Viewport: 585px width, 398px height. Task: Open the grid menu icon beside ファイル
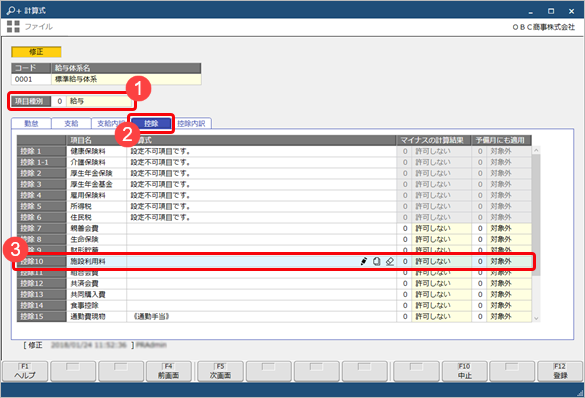13,26
